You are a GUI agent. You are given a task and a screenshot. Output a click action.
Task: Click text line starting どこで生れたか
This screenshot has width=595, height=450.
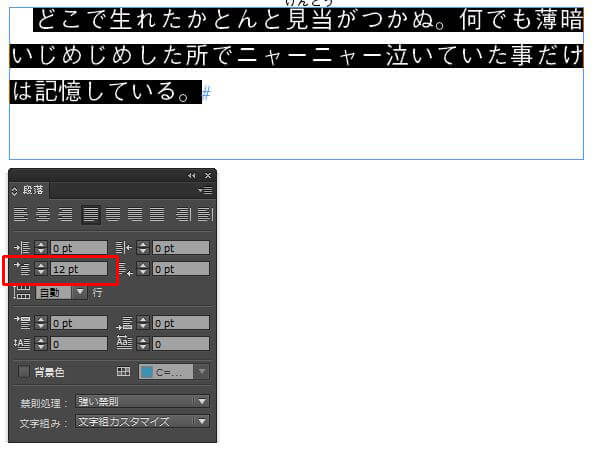tap(308, 20)
